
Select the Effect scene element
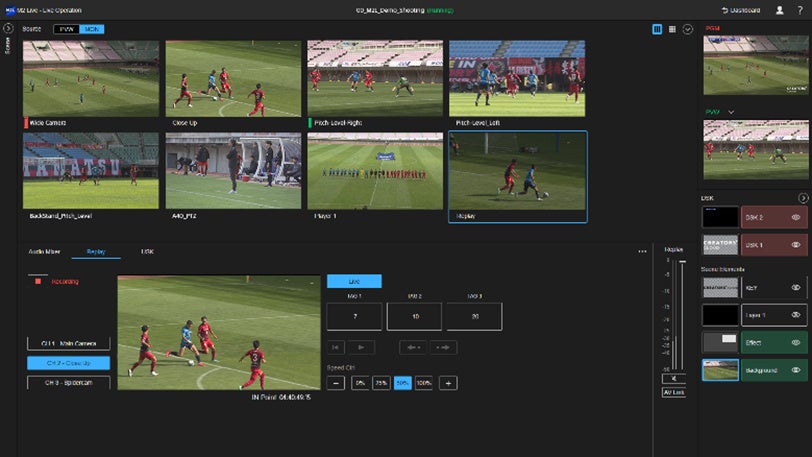[x=774, y=342]
